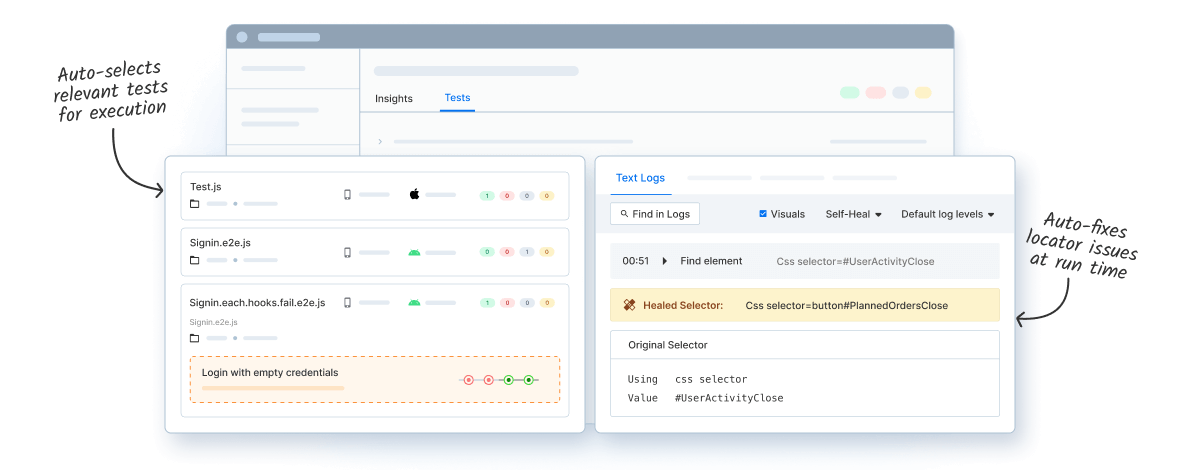Click the bandage icon beside Healed Selector
Screen dimensions: 1180x470
click(x=630, y=305)
